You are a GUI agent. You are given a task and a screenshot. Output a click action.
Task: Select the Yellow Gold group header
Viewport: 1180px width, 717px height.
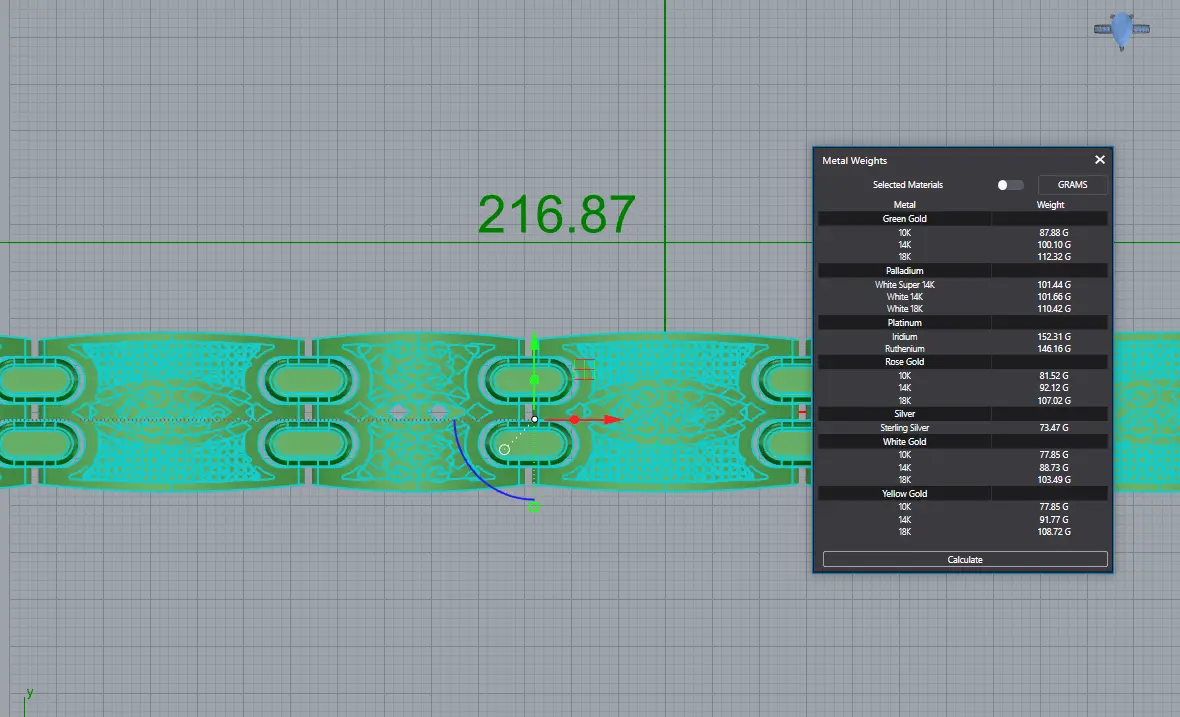pyautogui.click(x=904, y=493)
